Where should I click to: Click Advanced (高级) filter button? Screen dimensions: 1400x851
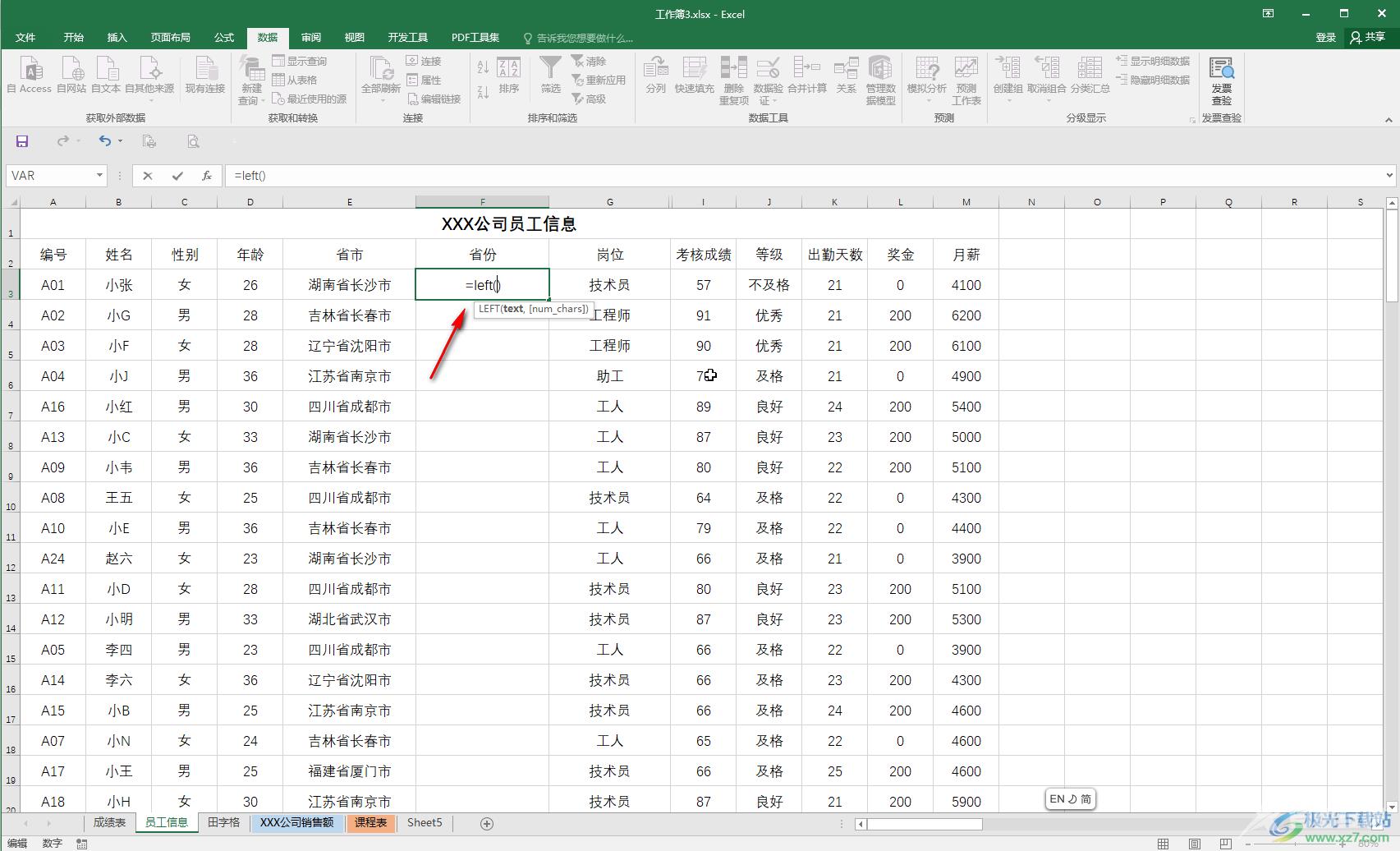pos(589,99)
